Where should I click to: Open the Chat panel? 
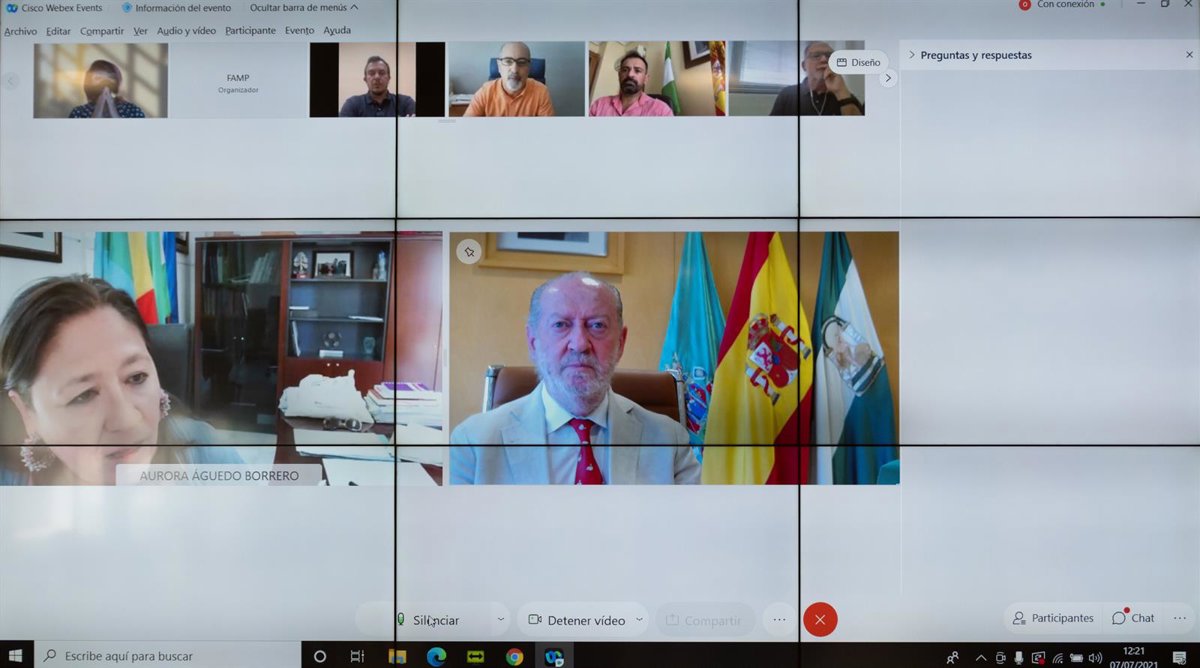click(x=1133, y=618)
